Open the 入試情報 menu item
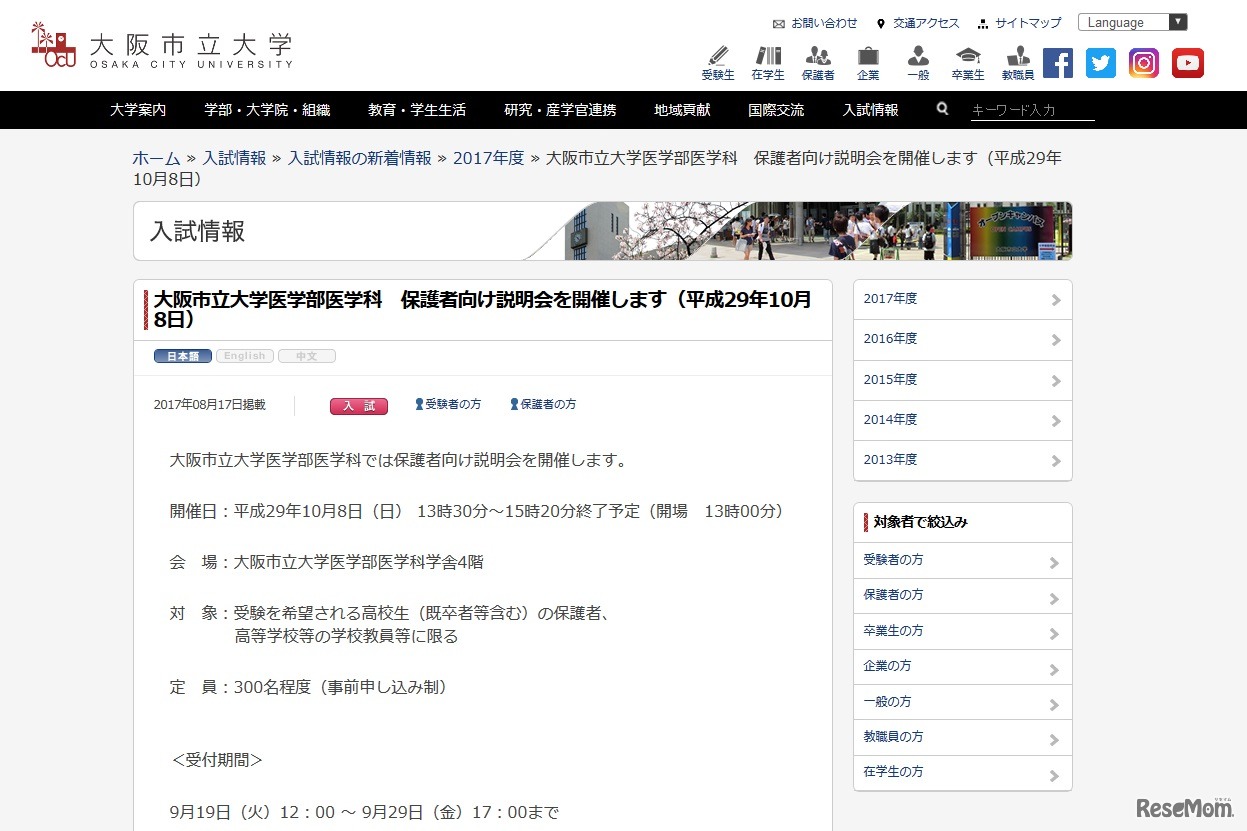This screenshot has width=1247, height=831. pyautogui.click(x=869, y=110)
